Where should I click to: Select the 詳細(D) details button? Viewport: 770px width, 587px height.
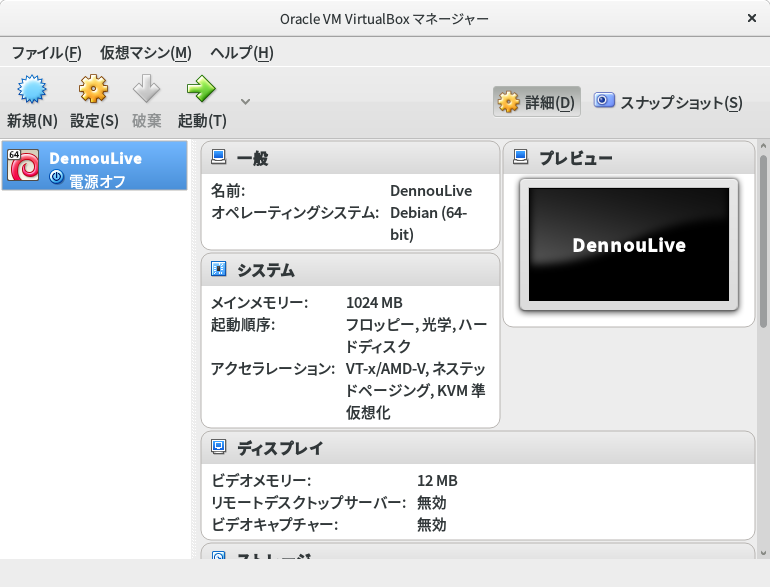pyautogui.click(x=537, y=102)
